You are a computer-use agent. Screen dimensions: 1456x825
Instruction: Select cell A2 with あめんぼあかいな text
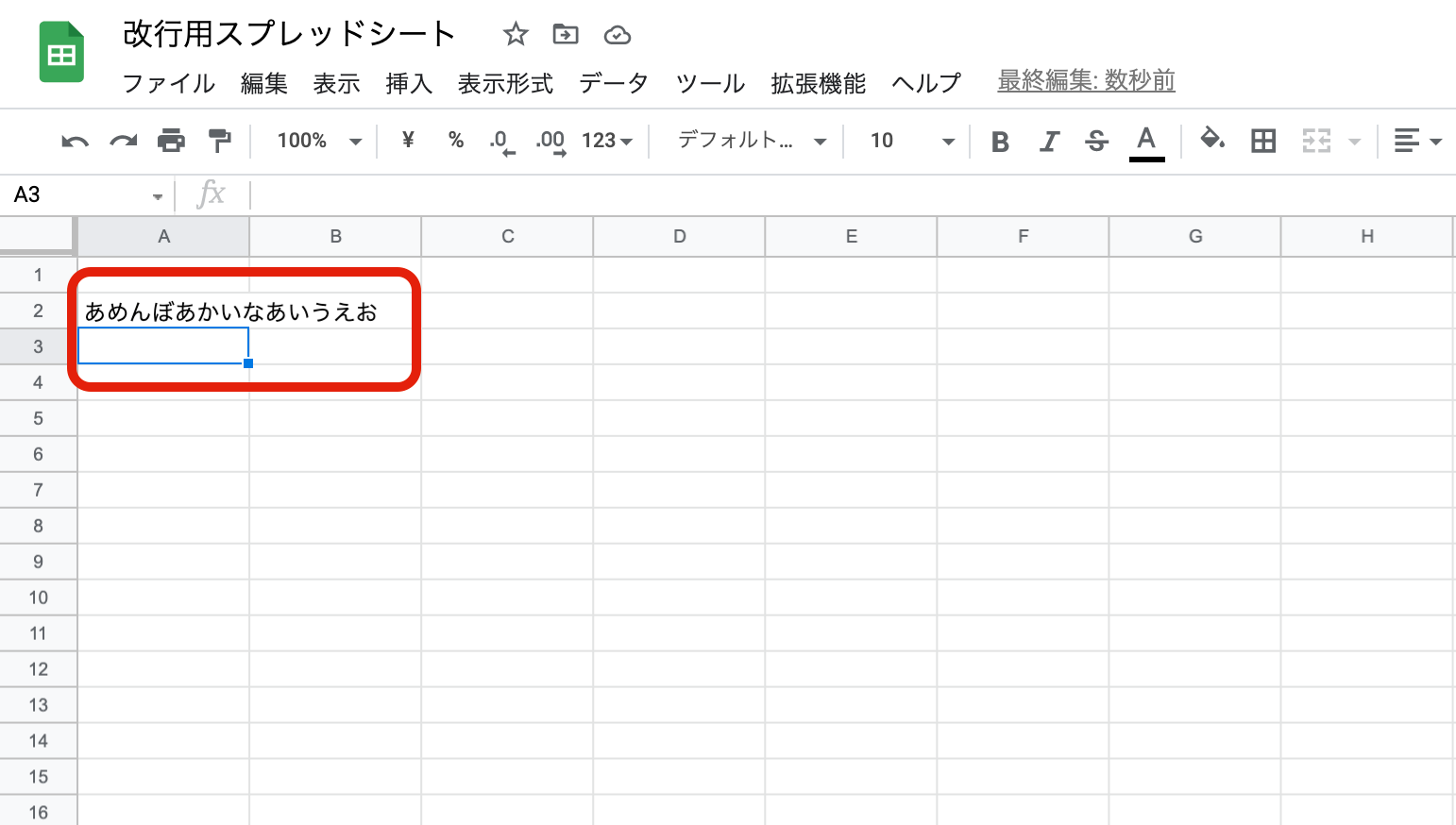tap(163, 311)
